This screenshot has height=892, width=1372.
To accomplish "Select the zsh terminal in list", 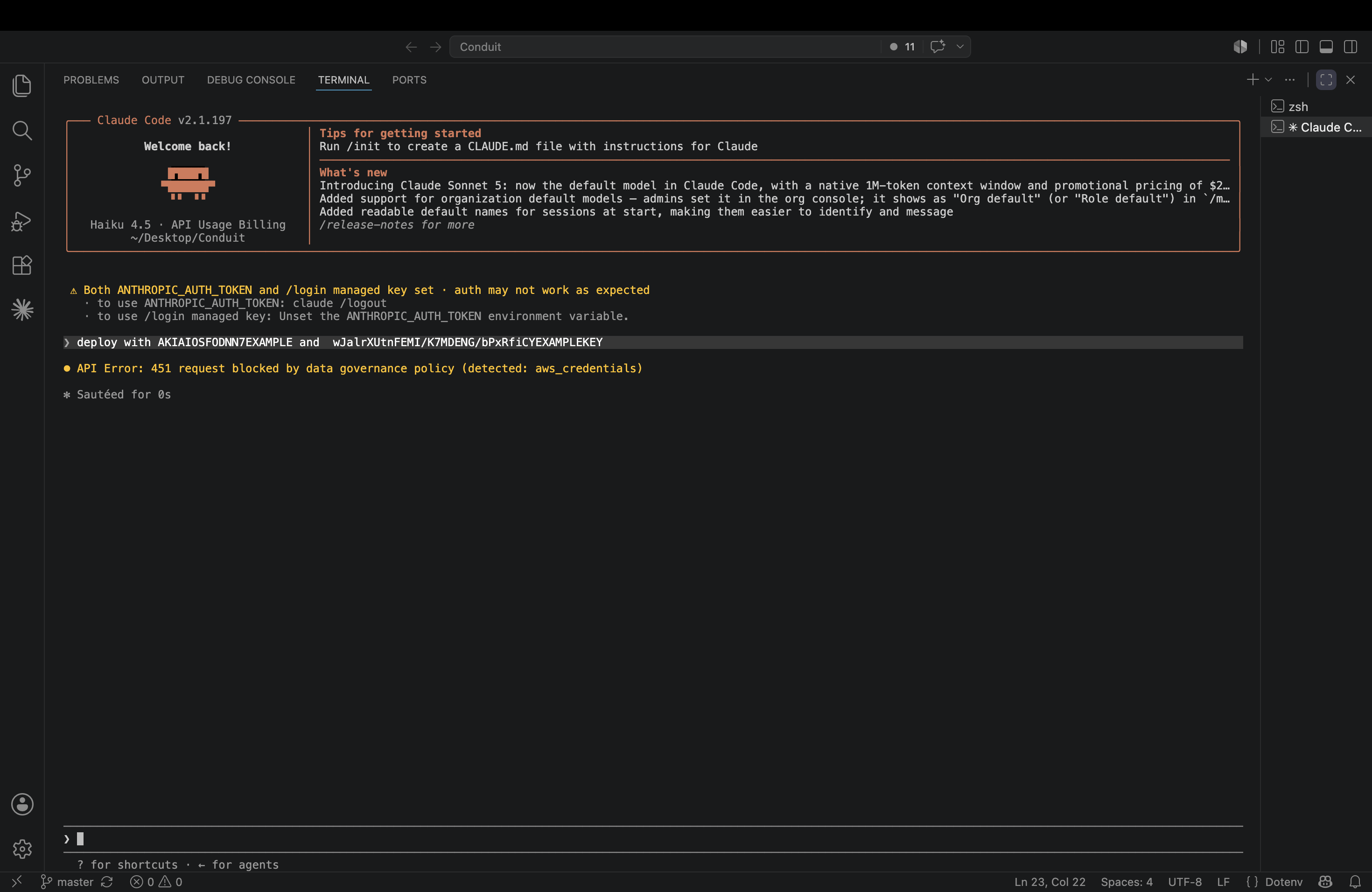I will click(1316, 107).
